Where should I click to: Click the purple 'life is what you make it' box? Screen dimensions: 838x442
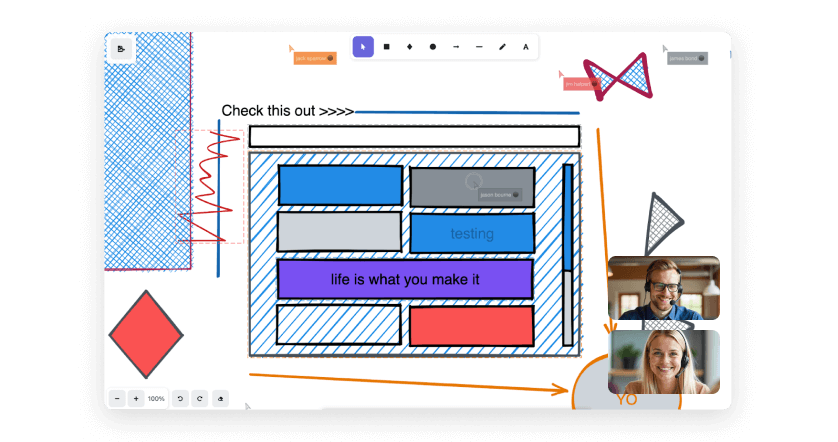point(404,279)
